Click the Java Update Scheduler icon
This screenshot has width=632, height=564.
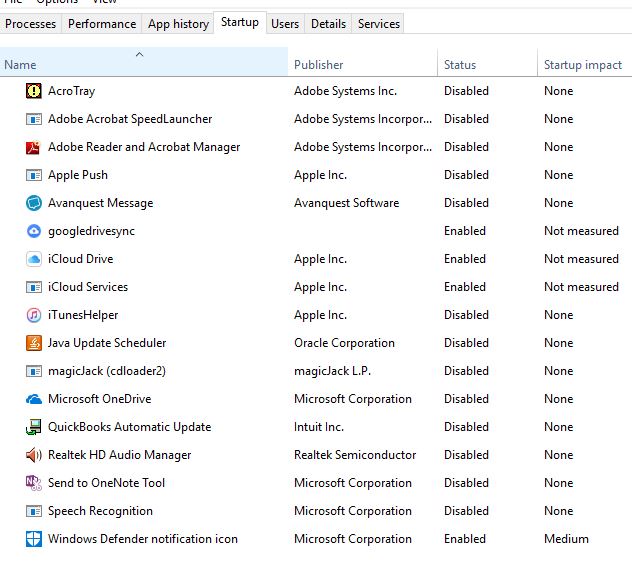(x=33, y=343)
